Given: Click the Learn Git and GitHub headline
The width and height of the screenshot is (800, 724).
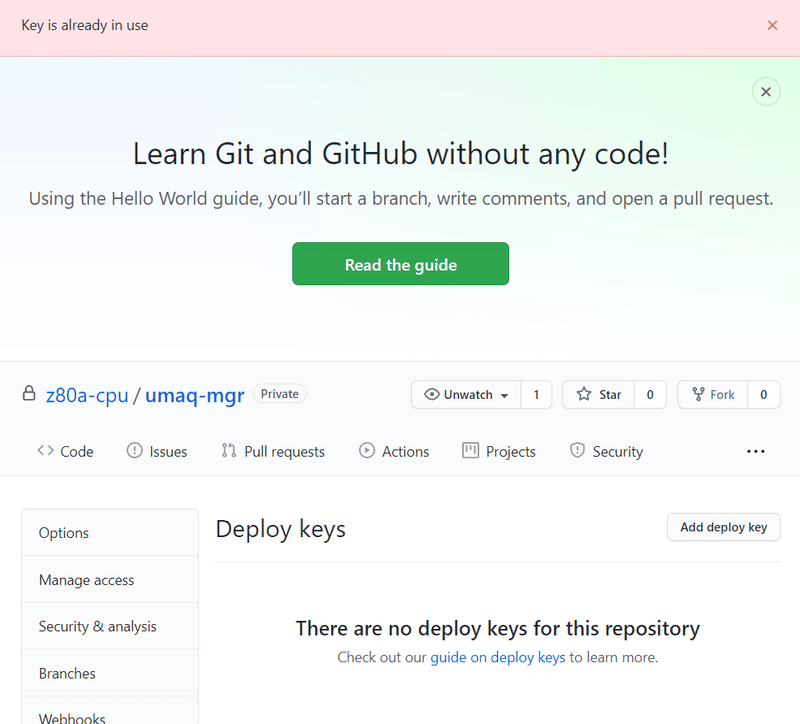Looking at the screenshot, I should point(401,154).
